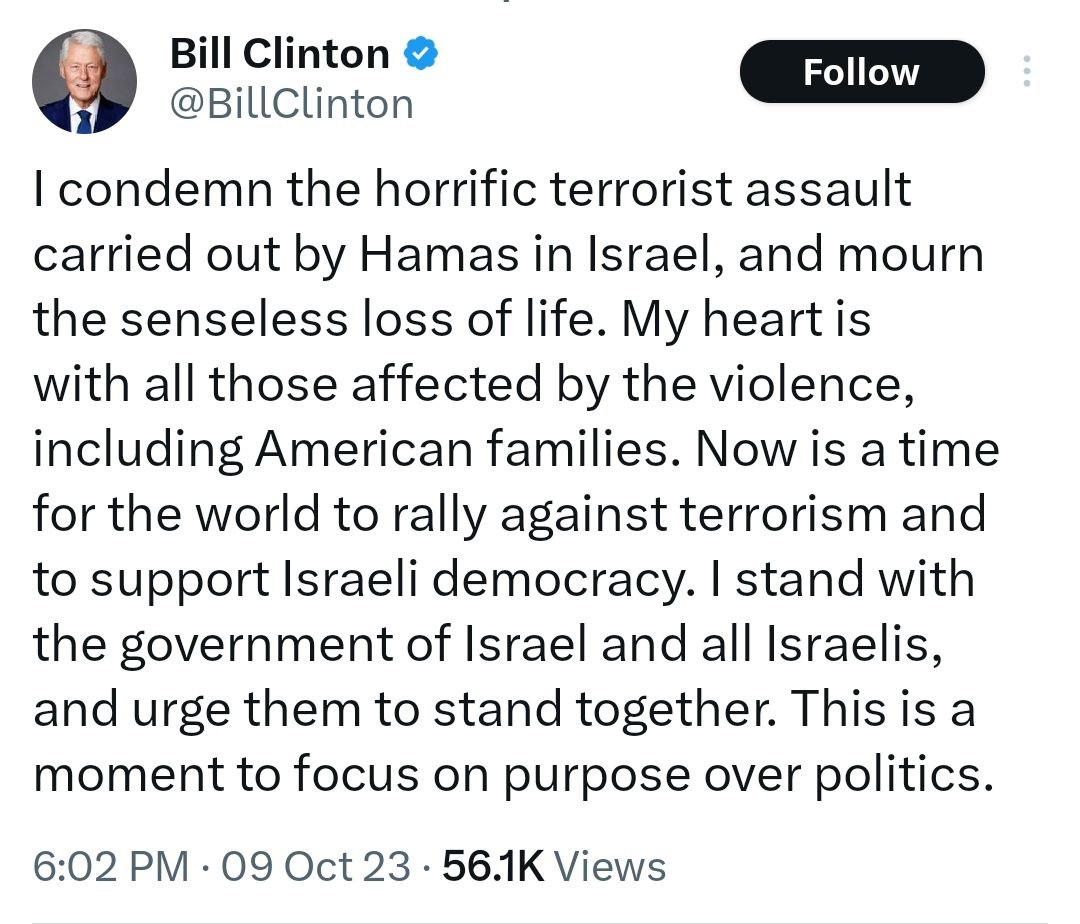Open the 56.1K Views count
This screenshot has width=1080, height=924.
554,866
